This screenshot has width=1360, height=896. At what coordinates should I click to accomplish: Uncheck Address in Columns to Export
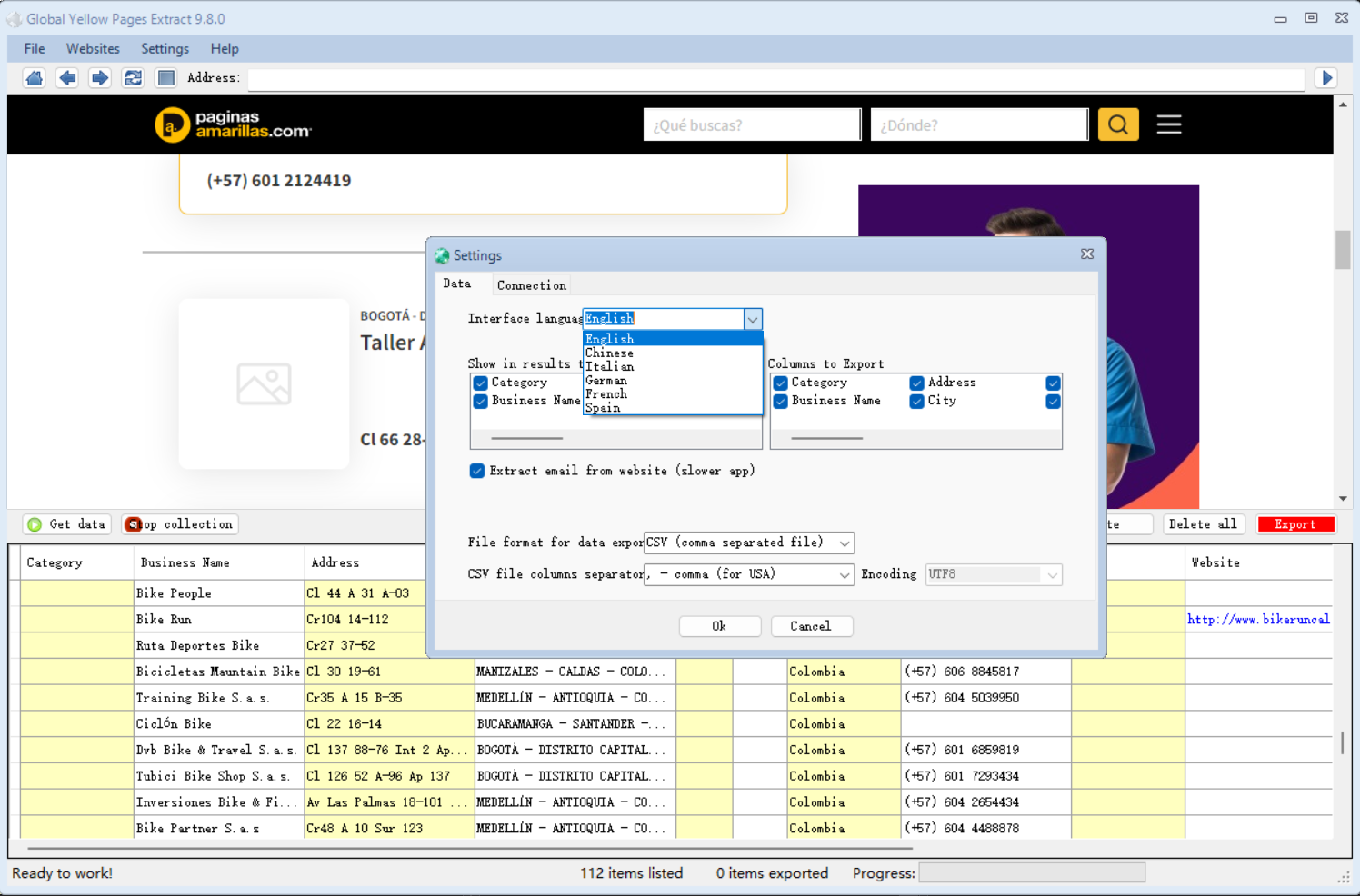(x=917, y=383)
